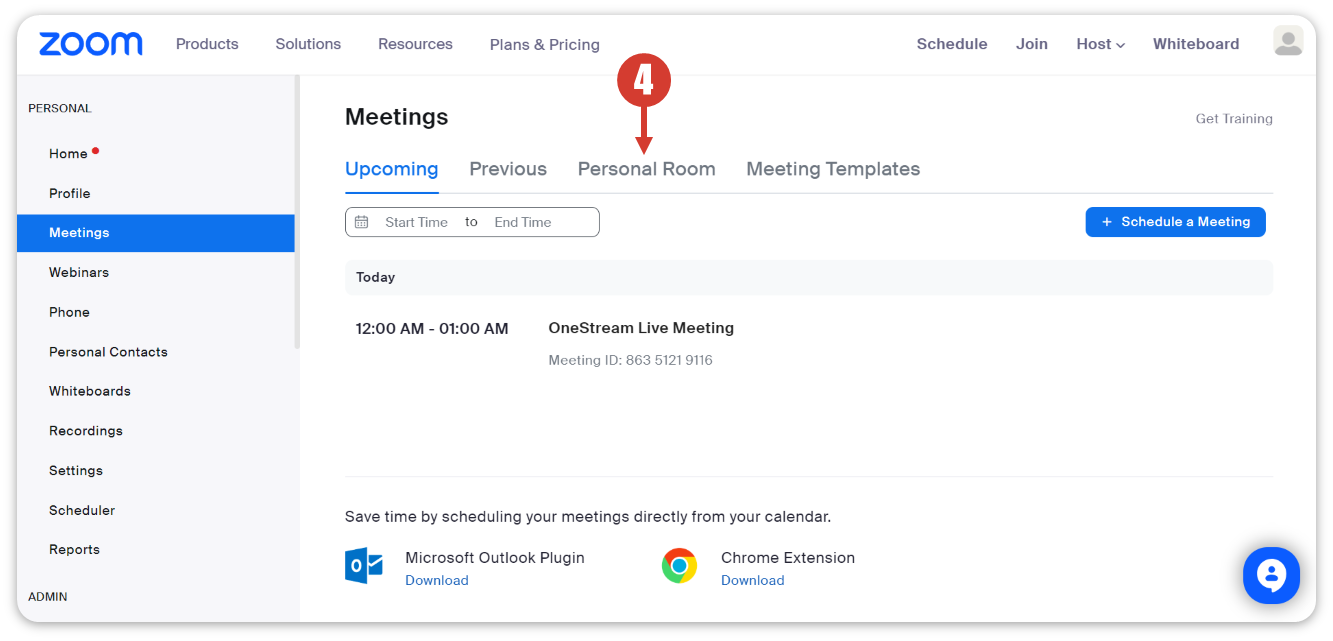Open the support chat bubble
This screenshot has height=641, width=1333.
coord(1271,575)
